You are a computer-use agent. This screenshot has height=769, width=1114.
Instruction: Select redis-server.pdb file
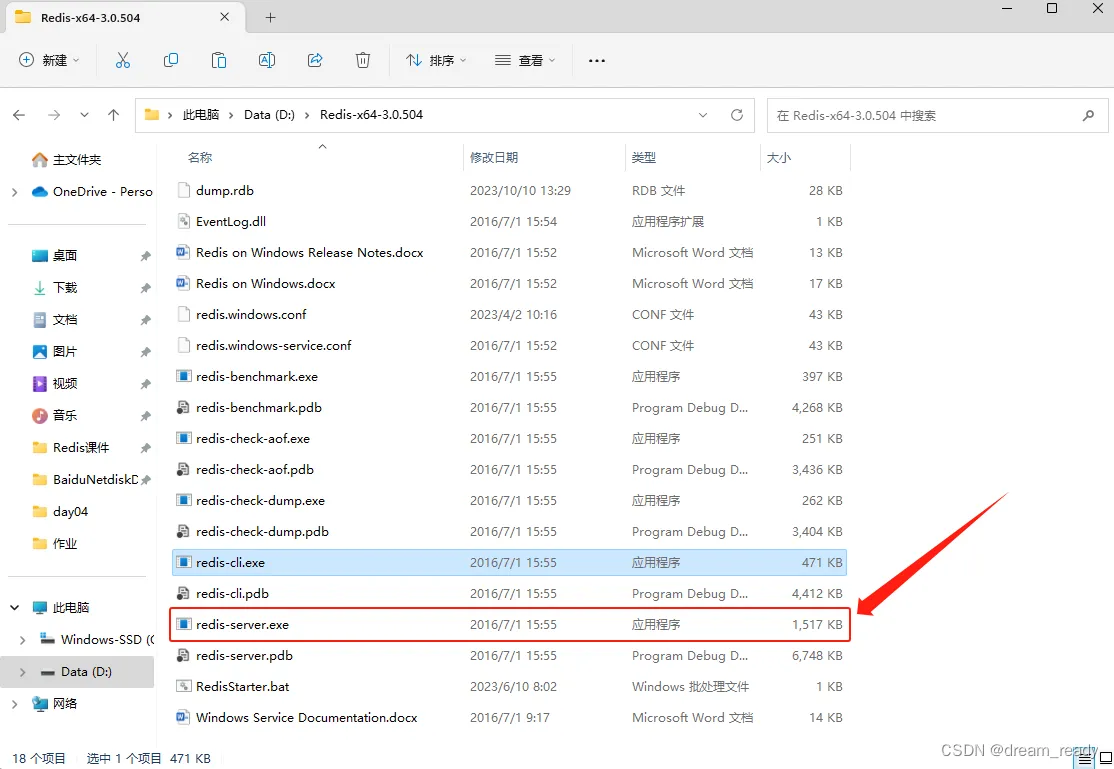coord(509,655)
